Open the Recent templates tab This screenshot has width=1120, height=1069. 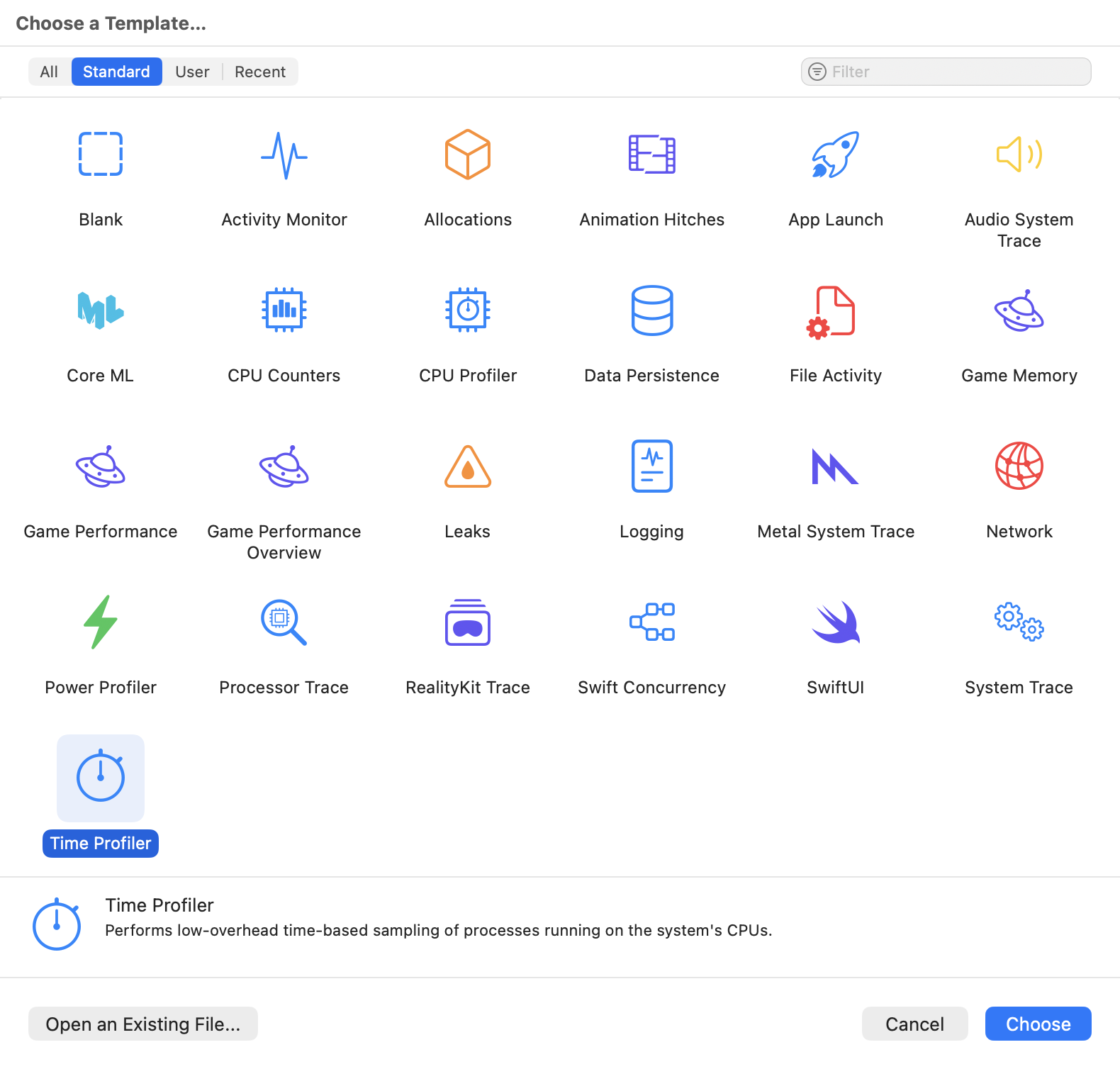[x=260, y=72]
